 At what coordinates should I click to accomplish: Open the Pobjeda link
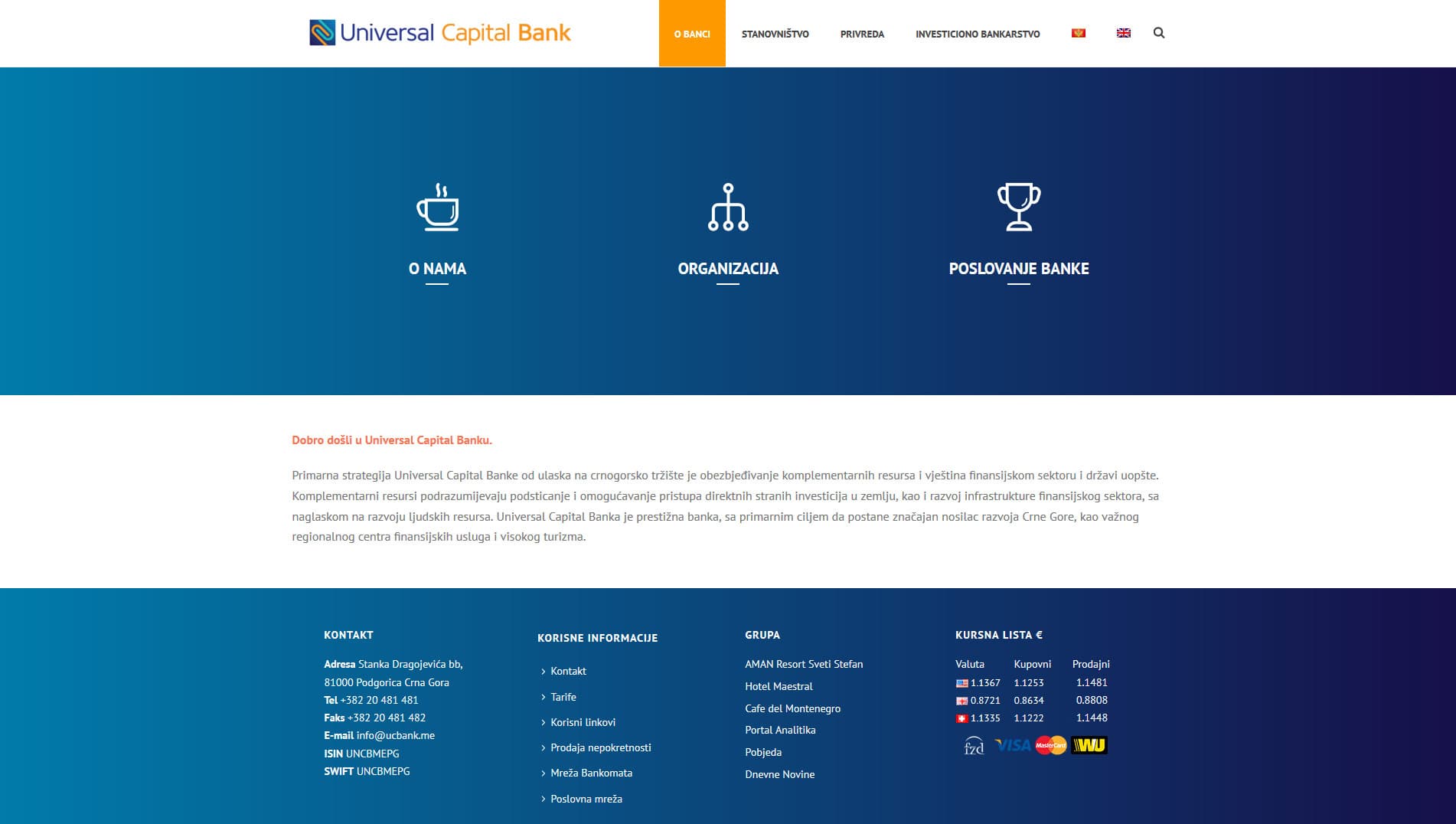pos(763,752)
